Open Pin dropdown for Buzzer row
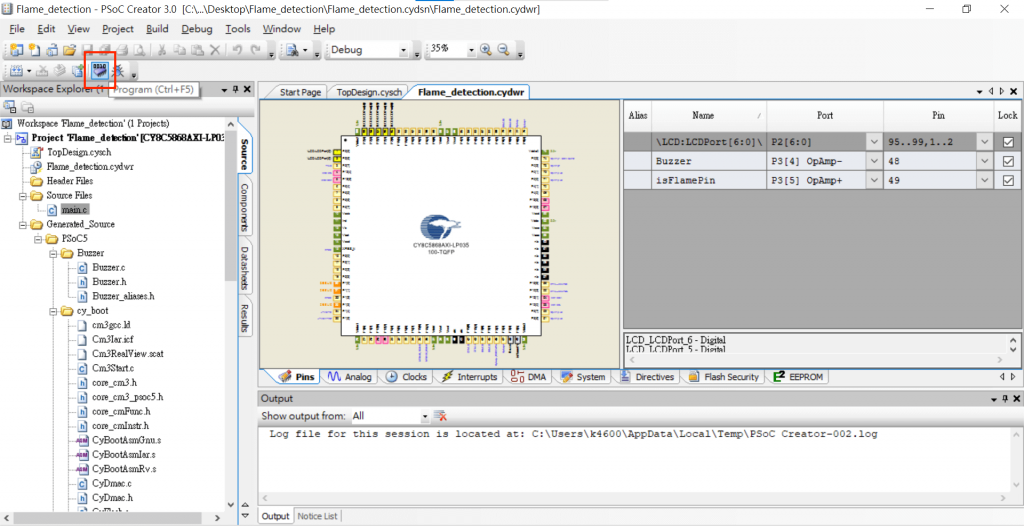Image resolution: width=1024 pixels, height=526 pixels. tap(985, 161)
